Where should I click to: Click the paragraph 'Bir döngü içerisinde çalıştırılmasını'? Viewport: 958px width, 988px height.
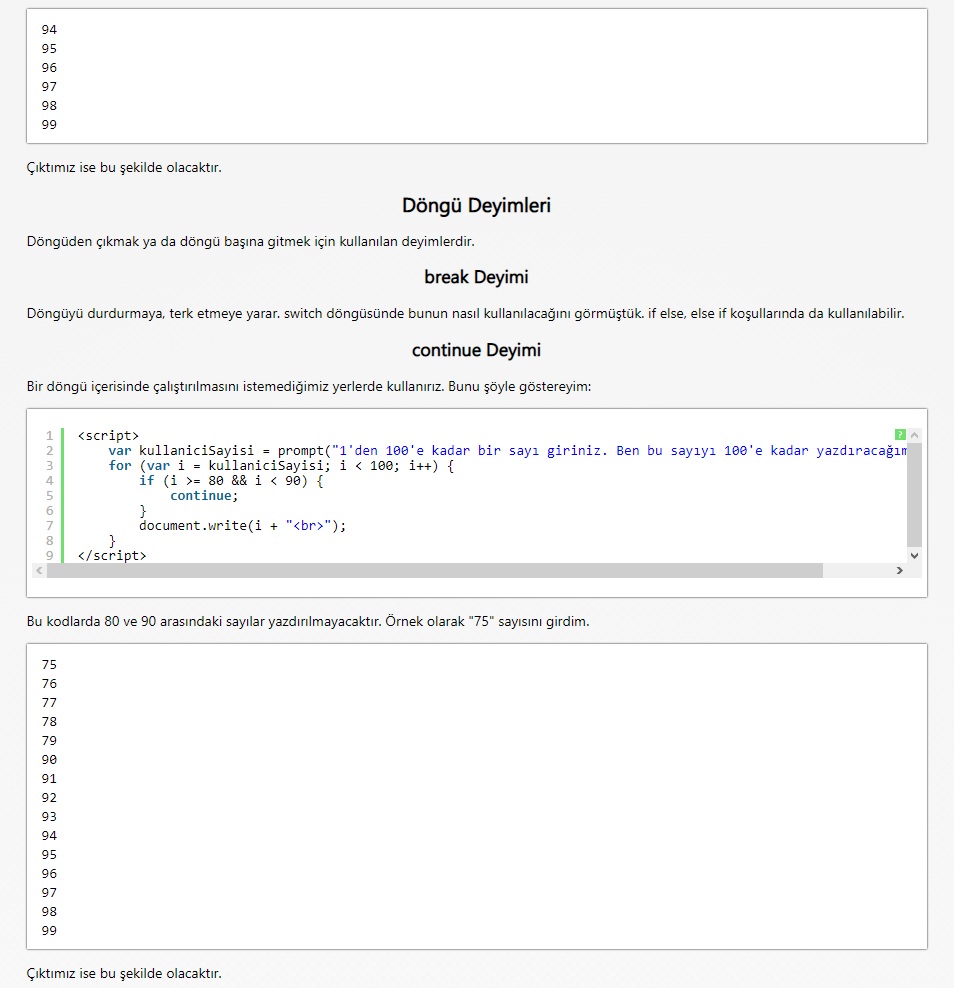click(x=309, y=386)
